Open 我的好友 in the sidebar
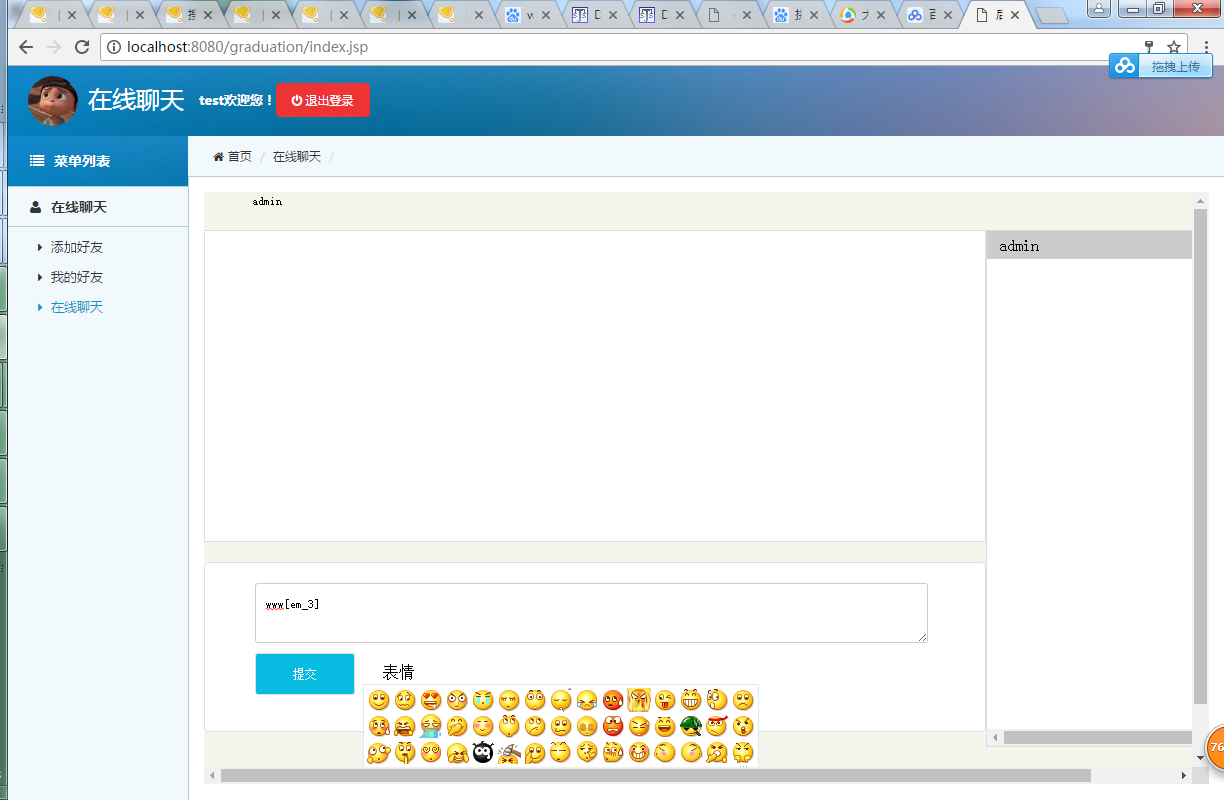 tap(77, 277)
